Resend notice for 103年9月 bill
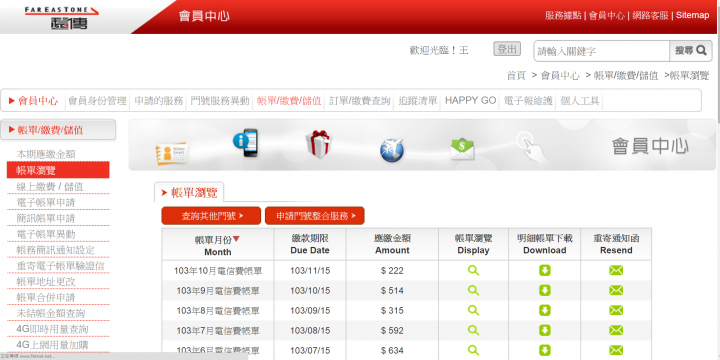 pyautogui.click(x=616, y=290)
